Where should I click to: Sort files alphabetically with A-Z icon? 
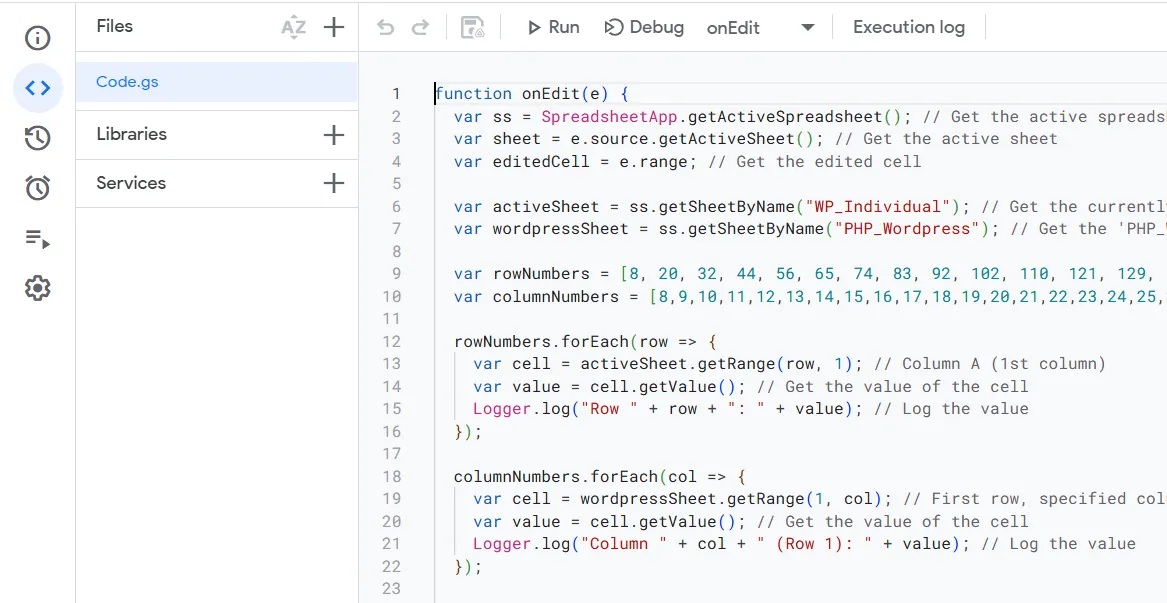coord(294,27)
